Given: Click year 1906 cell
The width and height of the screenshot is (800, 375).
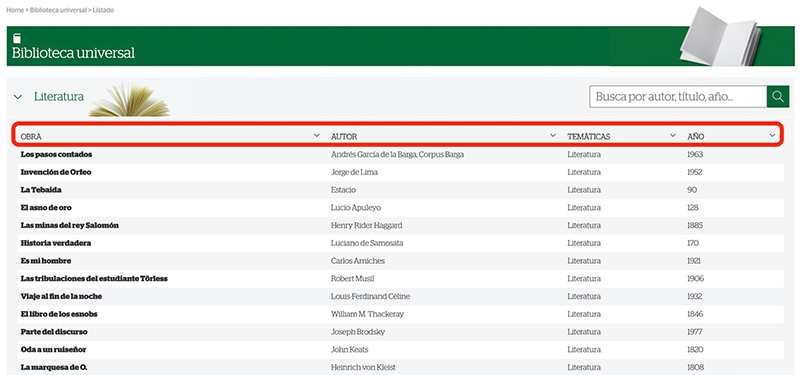Looking at the screenshot, I should 696,279.
